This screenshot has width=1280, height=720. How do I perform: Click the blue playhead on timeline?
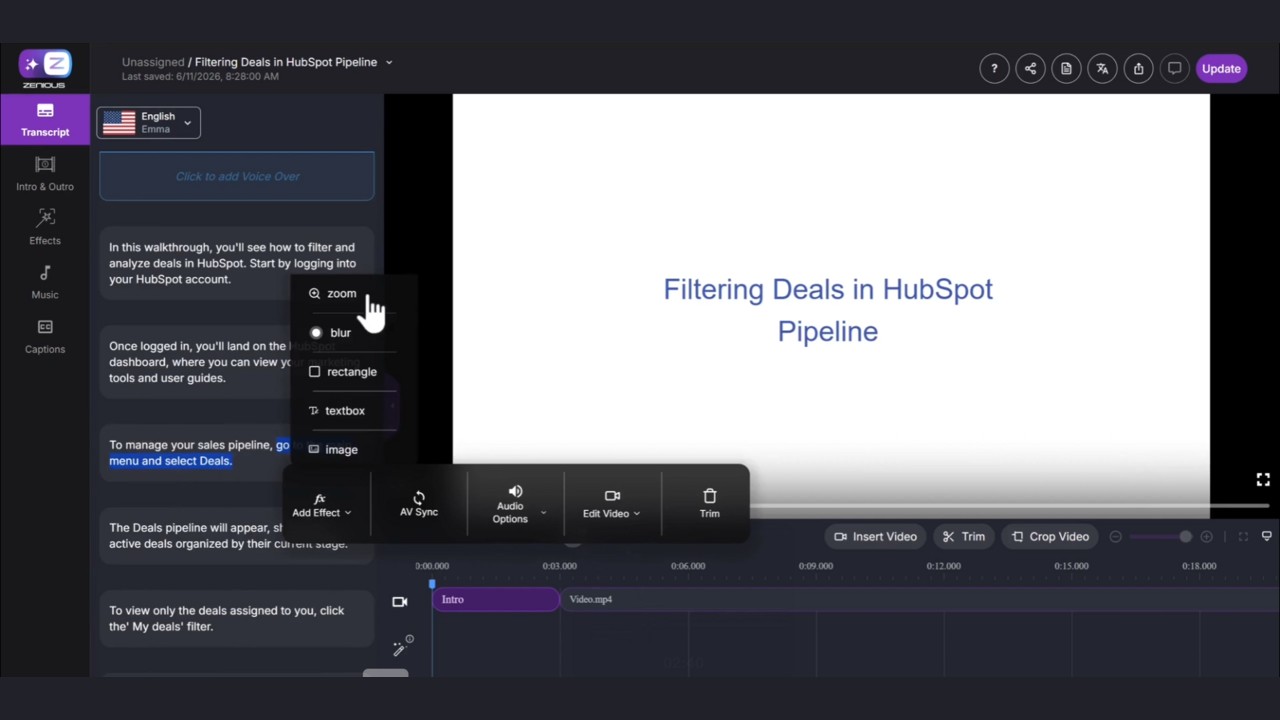tap(432, 584)
